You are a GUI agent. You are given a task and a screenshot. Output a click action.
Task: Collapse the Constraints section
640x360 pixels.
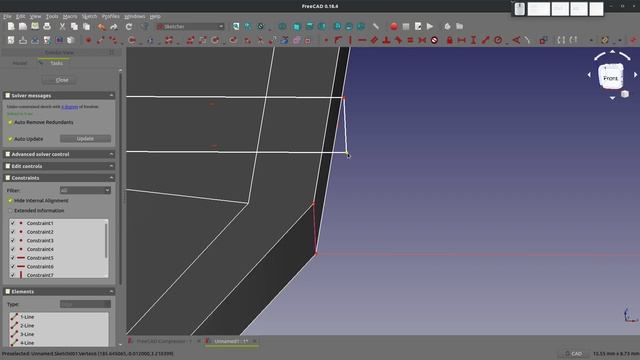pos(111,178)
